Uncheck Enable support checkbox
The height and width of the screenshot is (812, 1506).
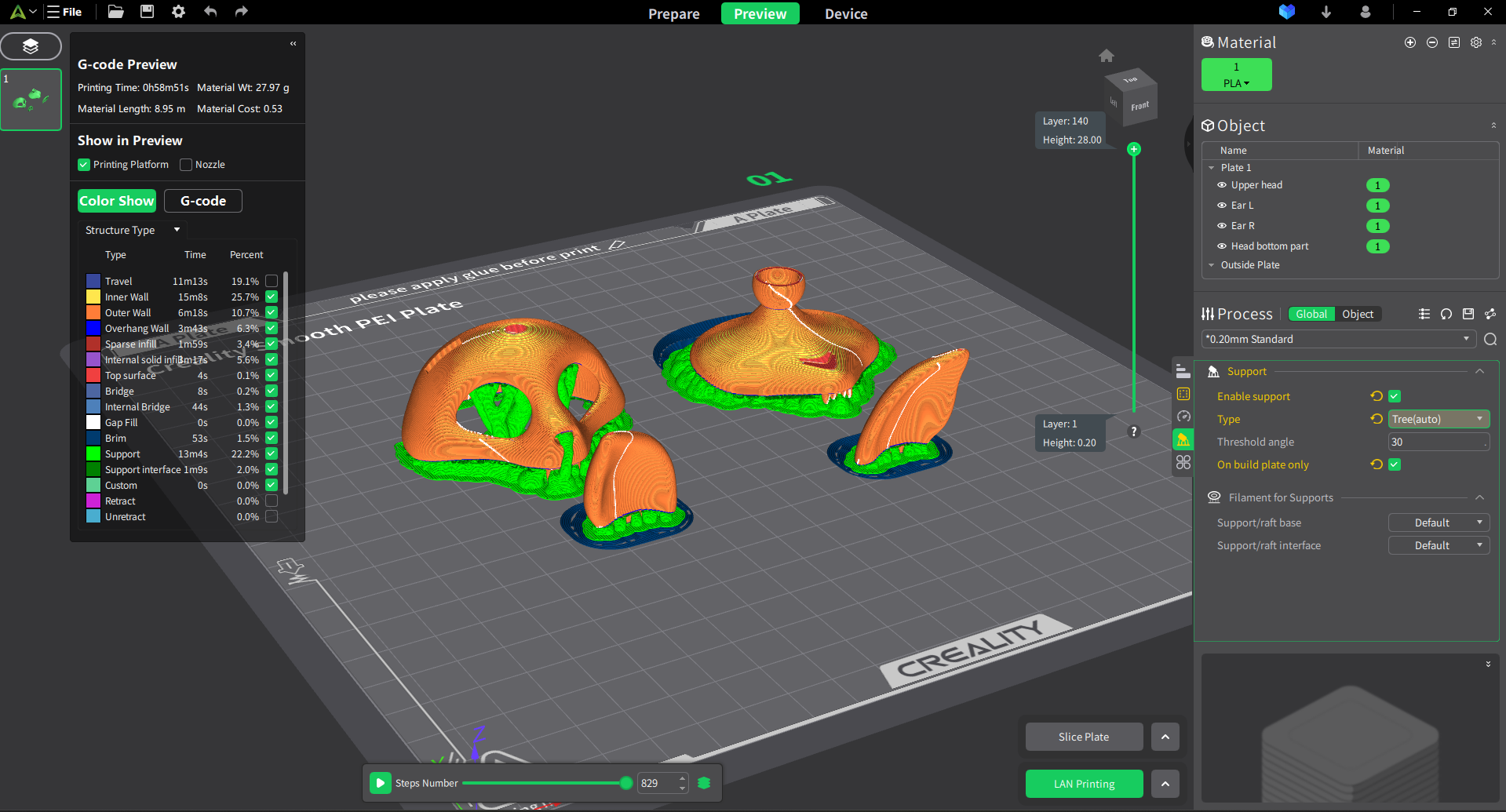coord(1395,396)
